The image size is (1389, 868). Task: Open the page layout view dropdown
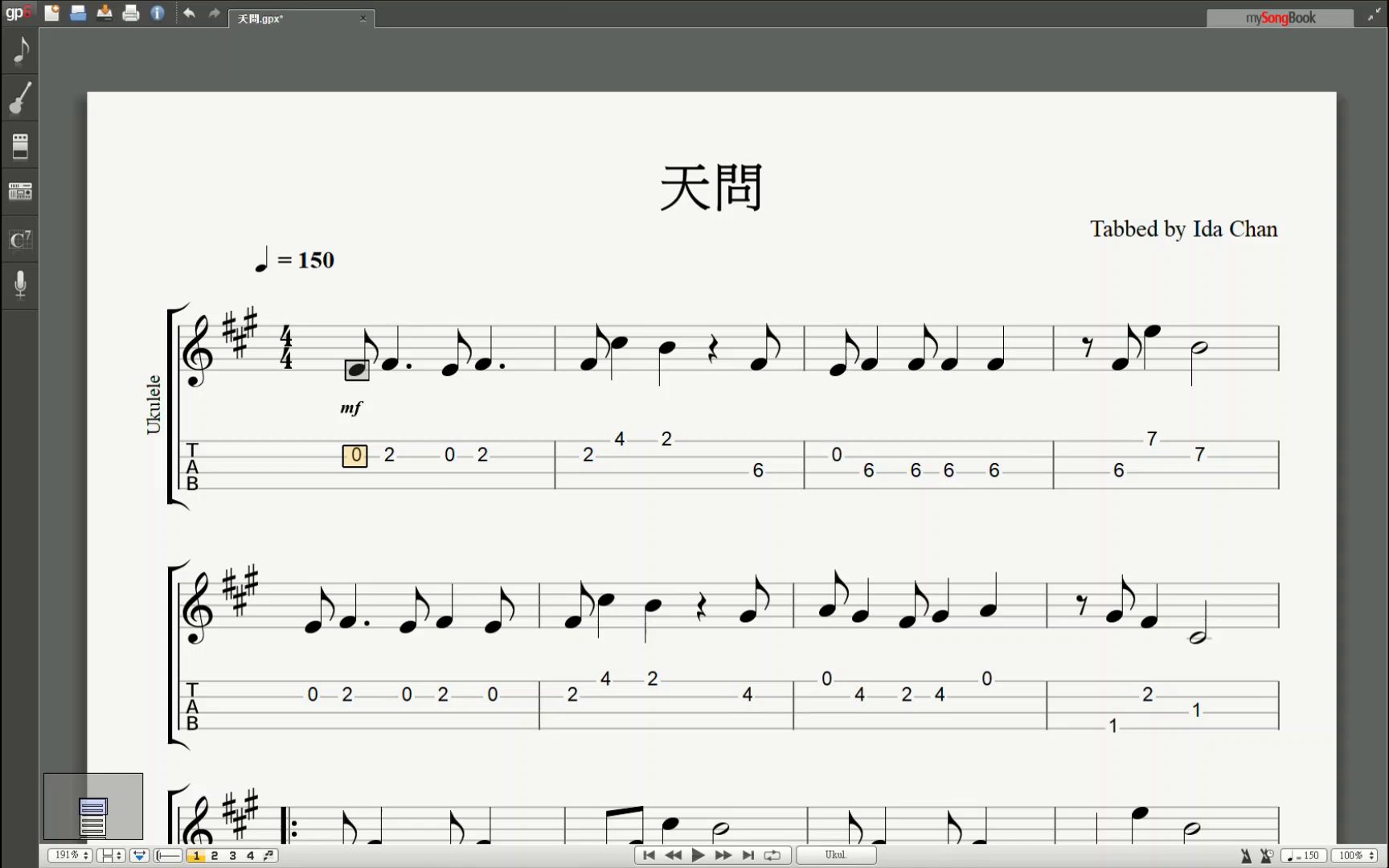tap(111, 855)
